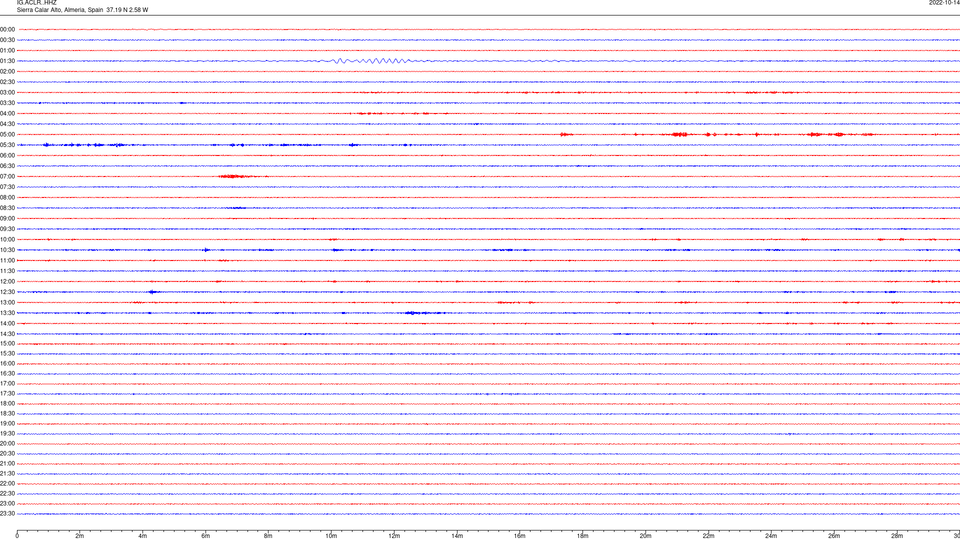Select the 09:30 trace time label
Image resolution: width=960 pixels, height=540 pixels.
point(7,229)
